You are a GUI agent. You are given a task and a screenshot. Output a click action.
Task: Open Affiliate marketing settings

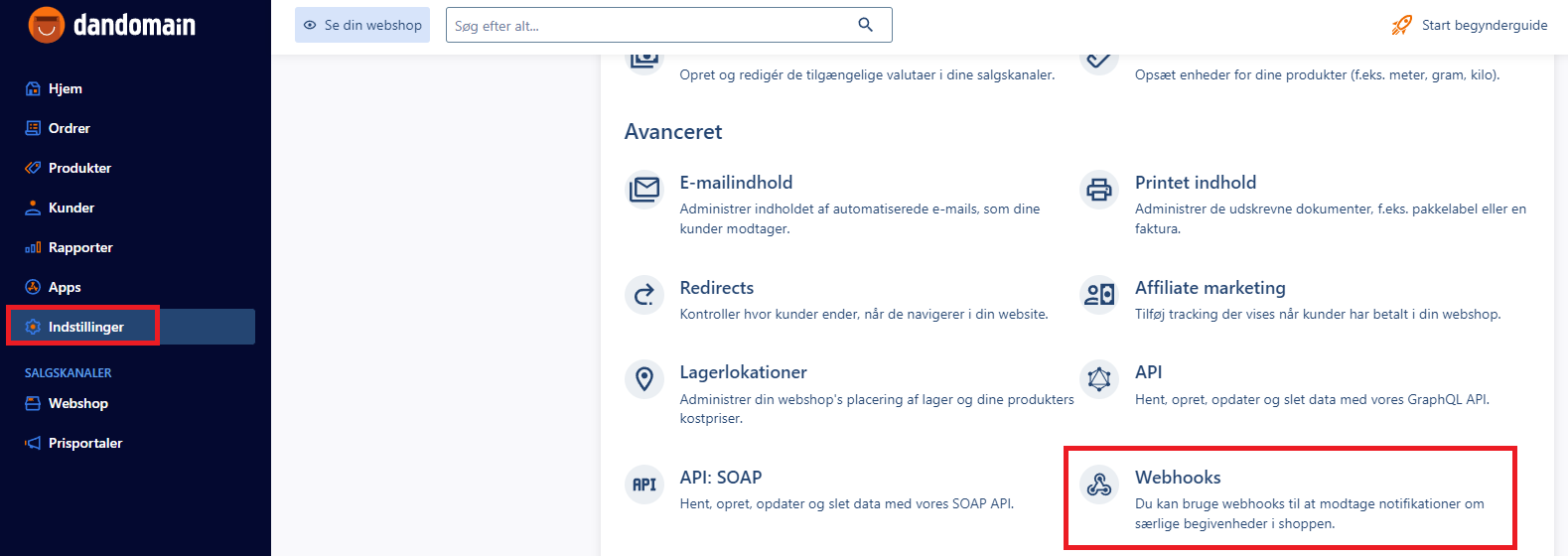pos(1211,288)
